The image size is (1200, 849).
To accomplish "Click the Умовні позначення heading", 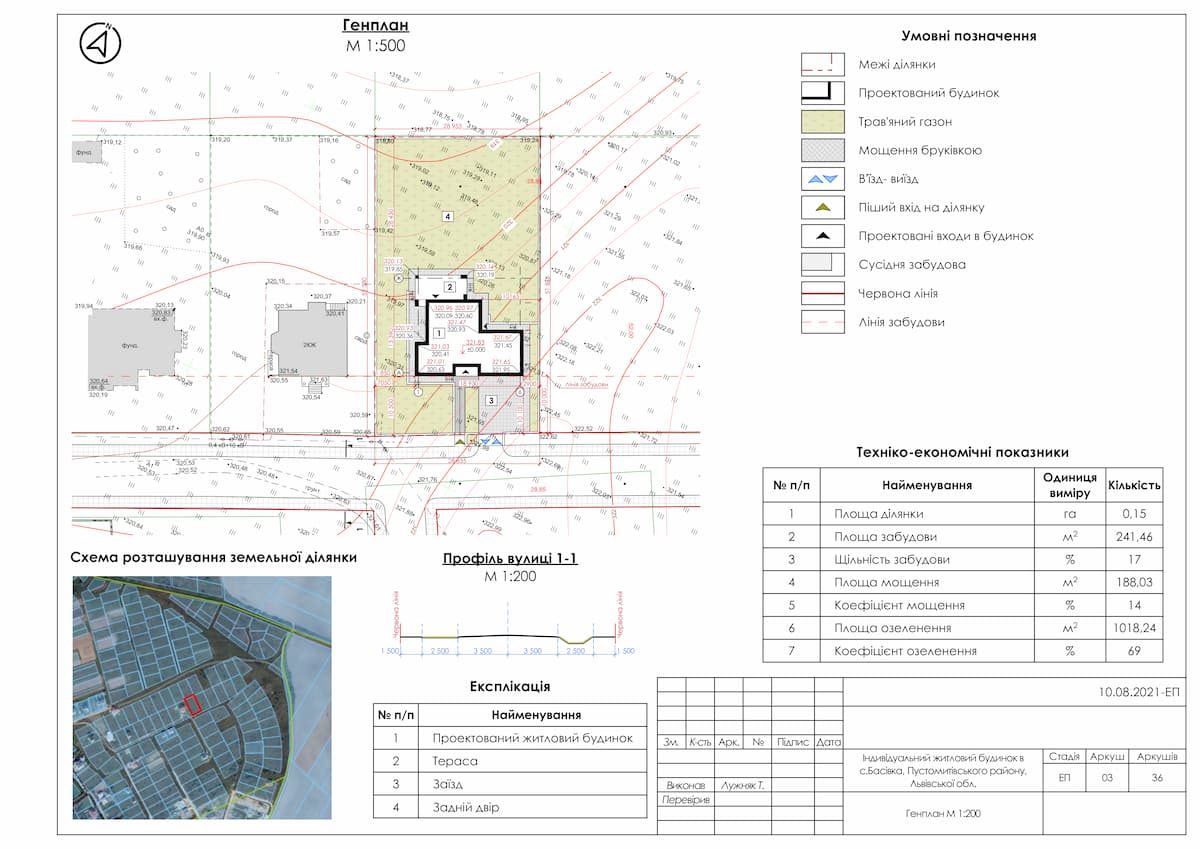I will coord(968,36).
